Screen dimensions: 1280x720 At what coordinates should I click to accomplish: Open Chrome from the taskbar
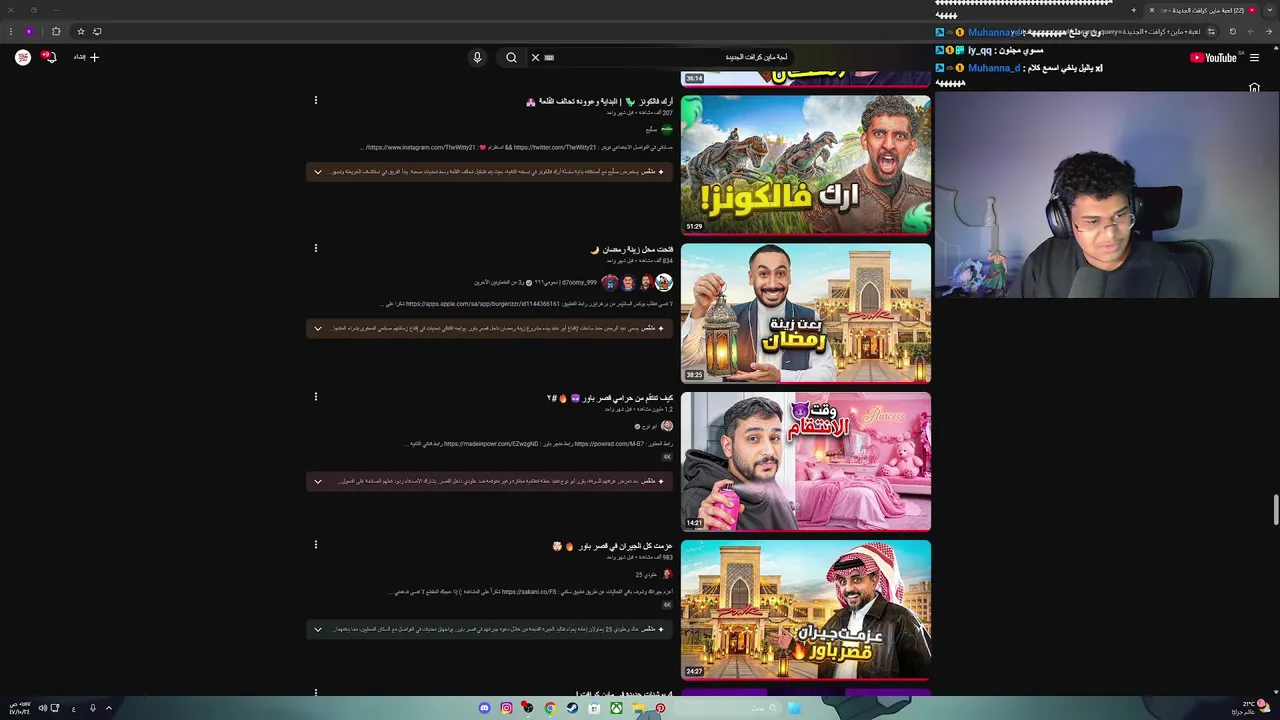click(550, 708)
